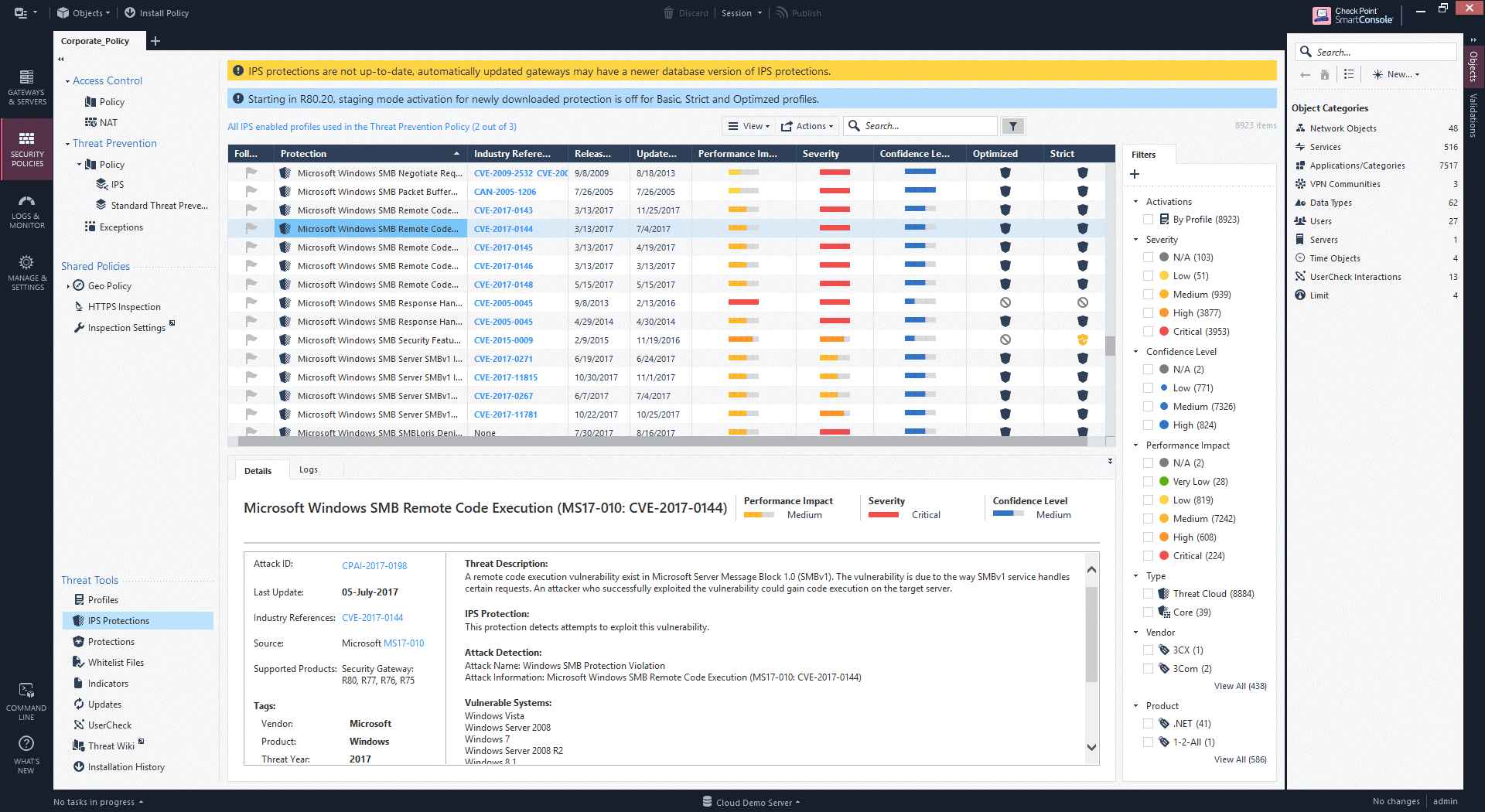Click the Publish session icon

[x=782, y=12]
